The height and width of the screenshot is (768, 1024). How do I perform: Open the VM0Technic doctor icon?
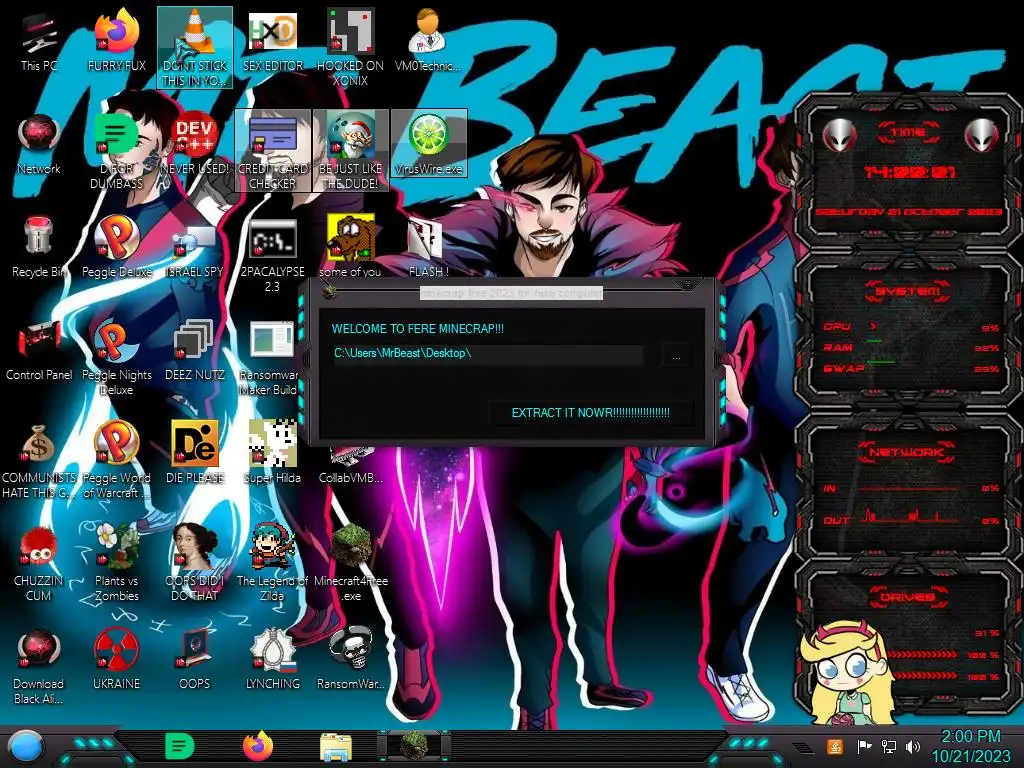[x=428, y=42]
